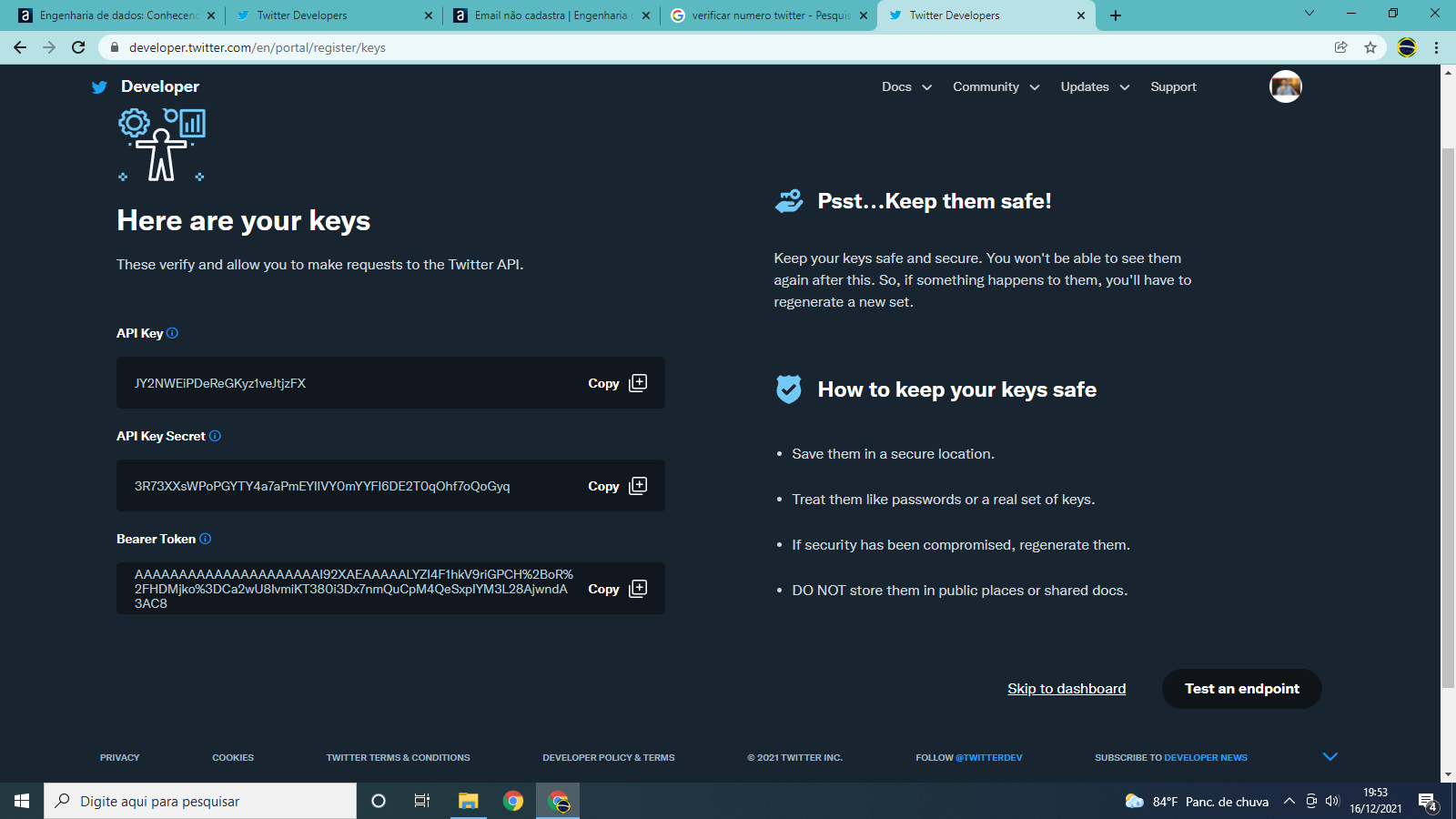
Task: Click the page vertical scrollbar
Action: point(1448,416)
